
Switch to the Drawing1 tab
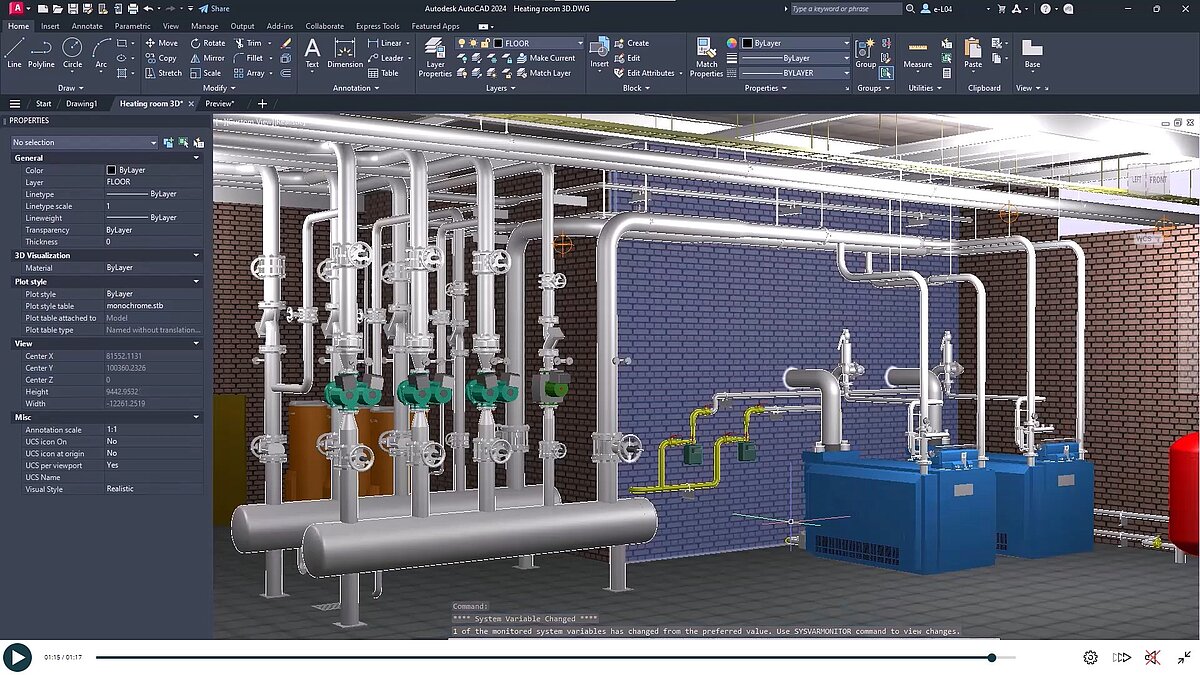(80, 102)
